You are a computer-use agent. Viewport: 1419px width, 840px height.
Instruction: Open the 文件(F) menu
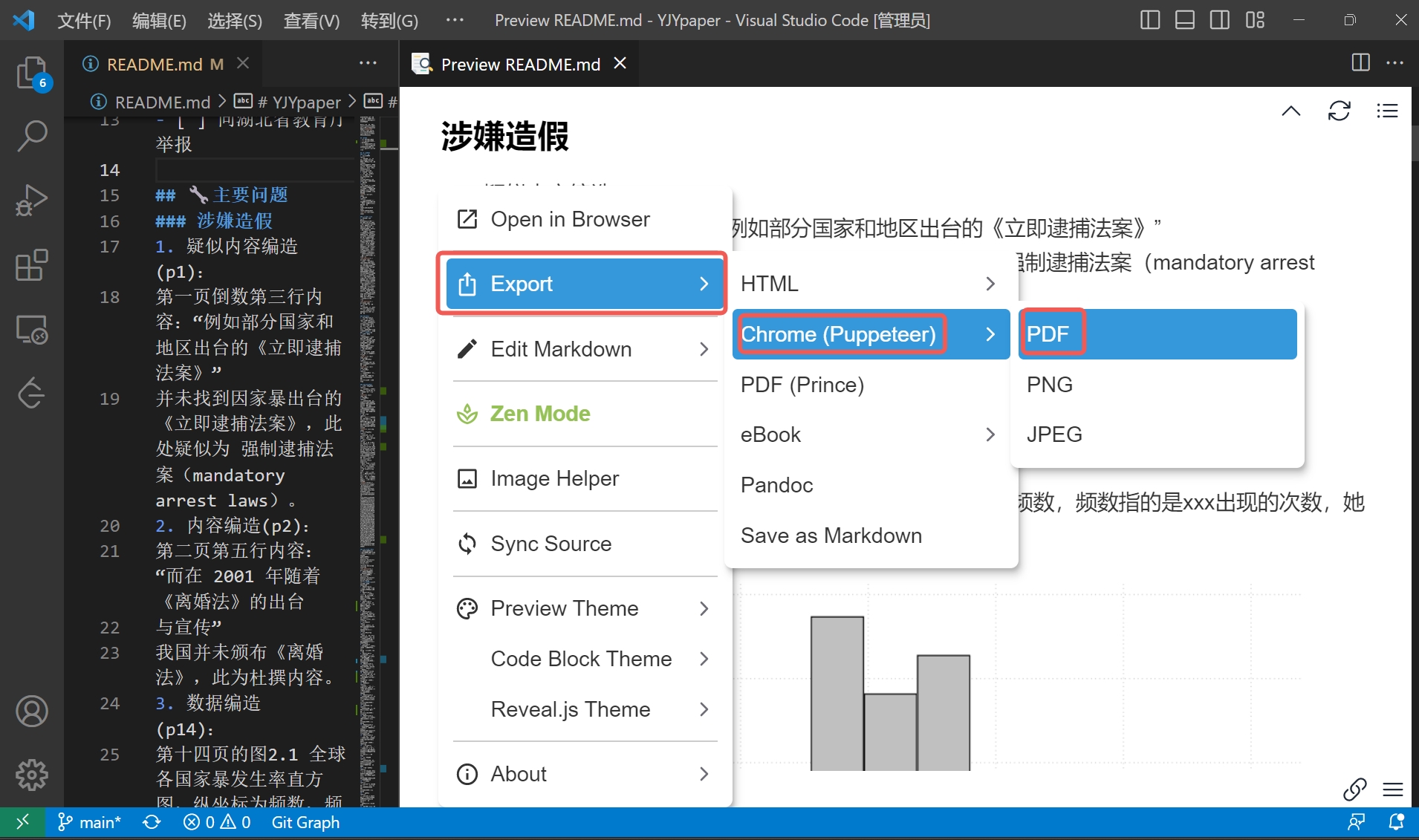(84, 20)
